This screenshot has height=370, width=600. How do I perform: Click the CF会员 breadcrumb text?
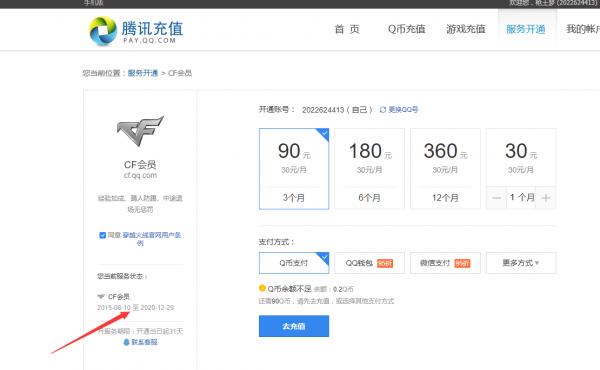tap(180, 73)
